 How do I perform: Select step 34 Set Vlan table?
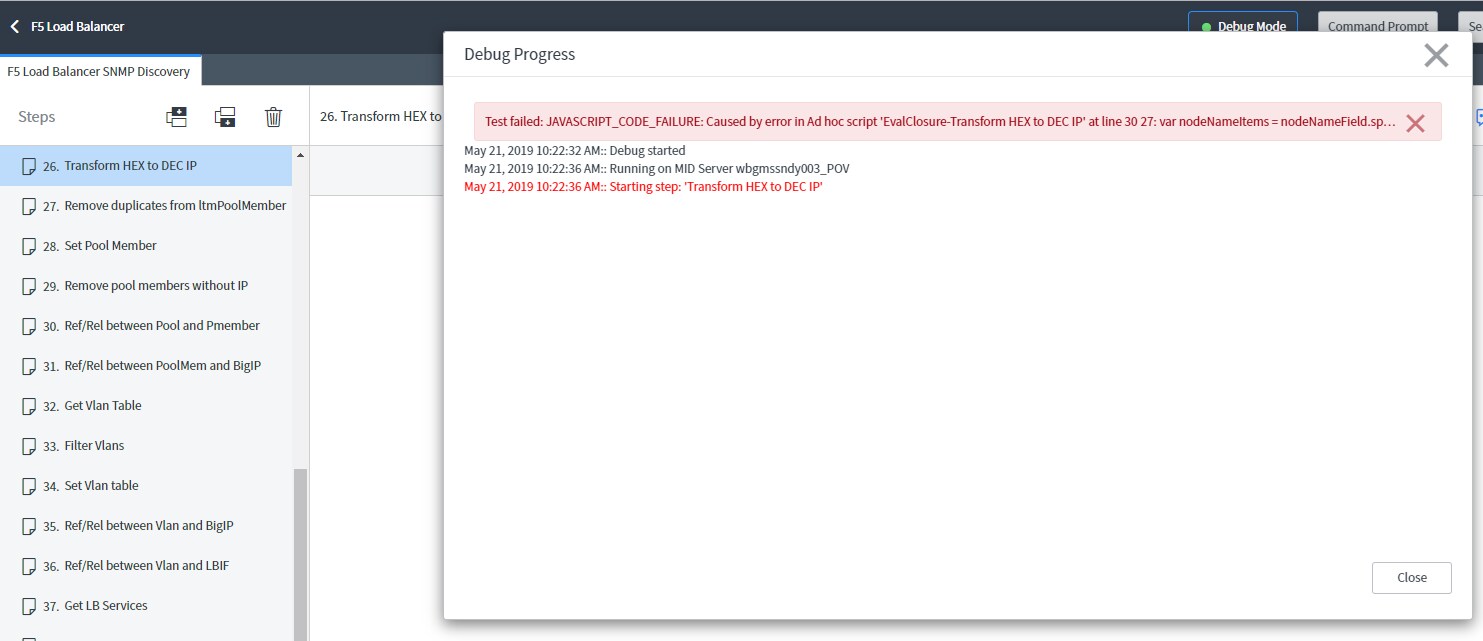tap(146, 485)
